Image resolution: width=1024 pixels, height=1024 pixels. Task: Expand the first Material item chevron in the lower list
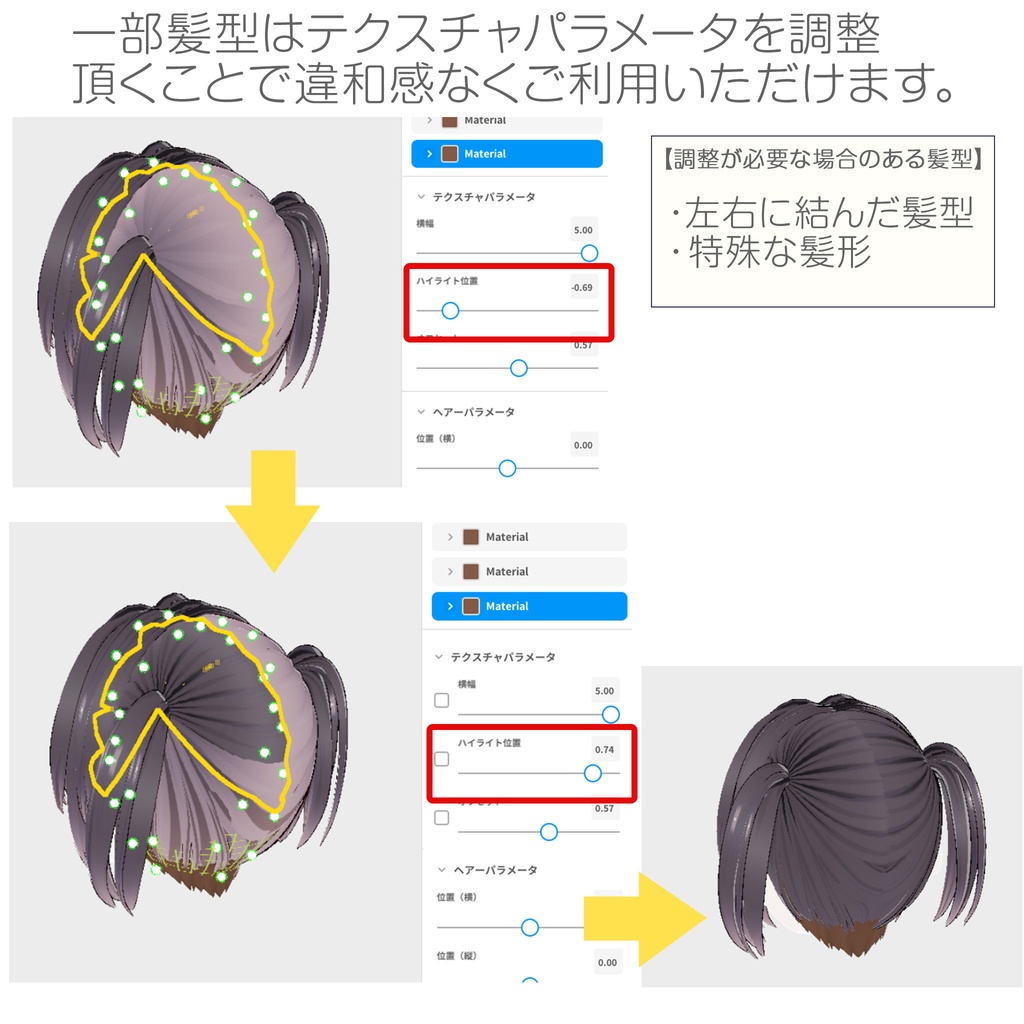point(450,537)
